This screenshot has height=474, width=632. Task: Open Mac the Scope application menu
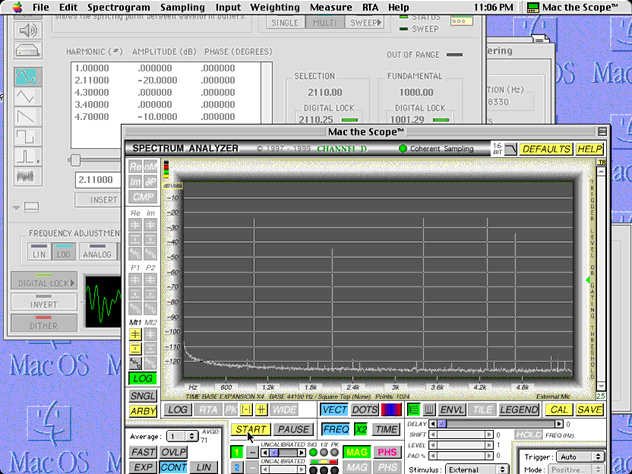[x=573, y=7]
